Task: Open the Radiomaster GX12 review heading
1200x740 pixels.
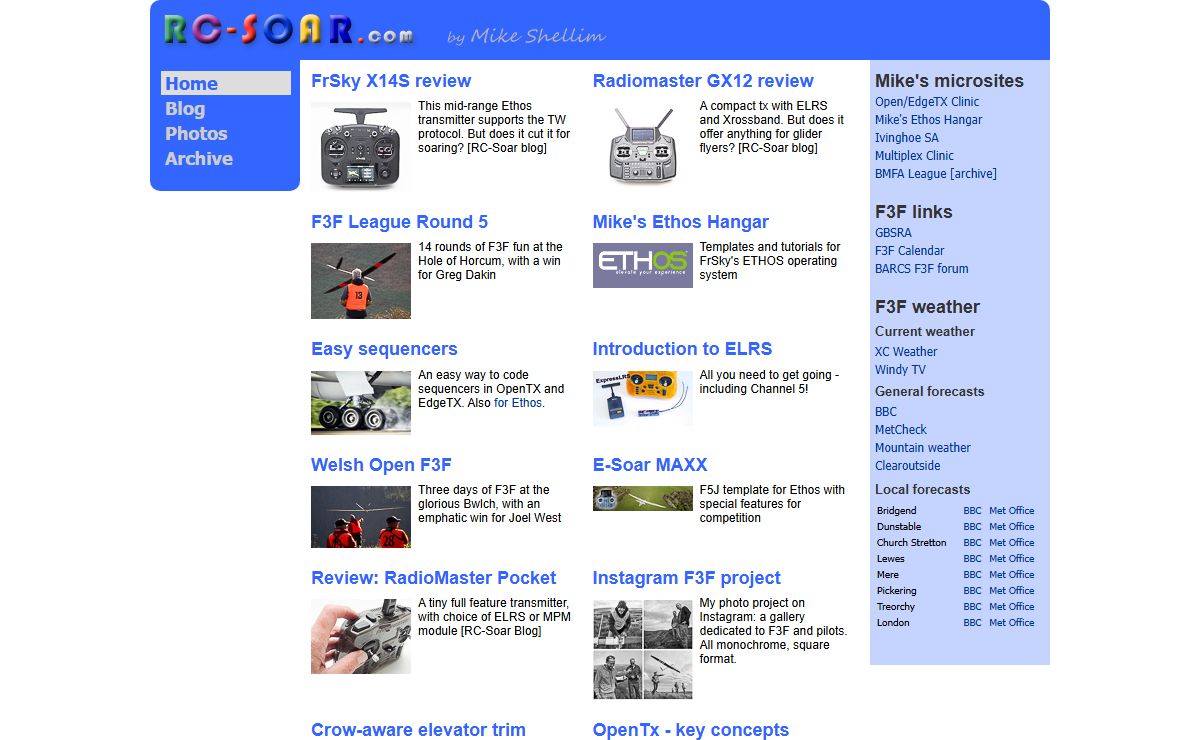Action: (x=703, y=81)
